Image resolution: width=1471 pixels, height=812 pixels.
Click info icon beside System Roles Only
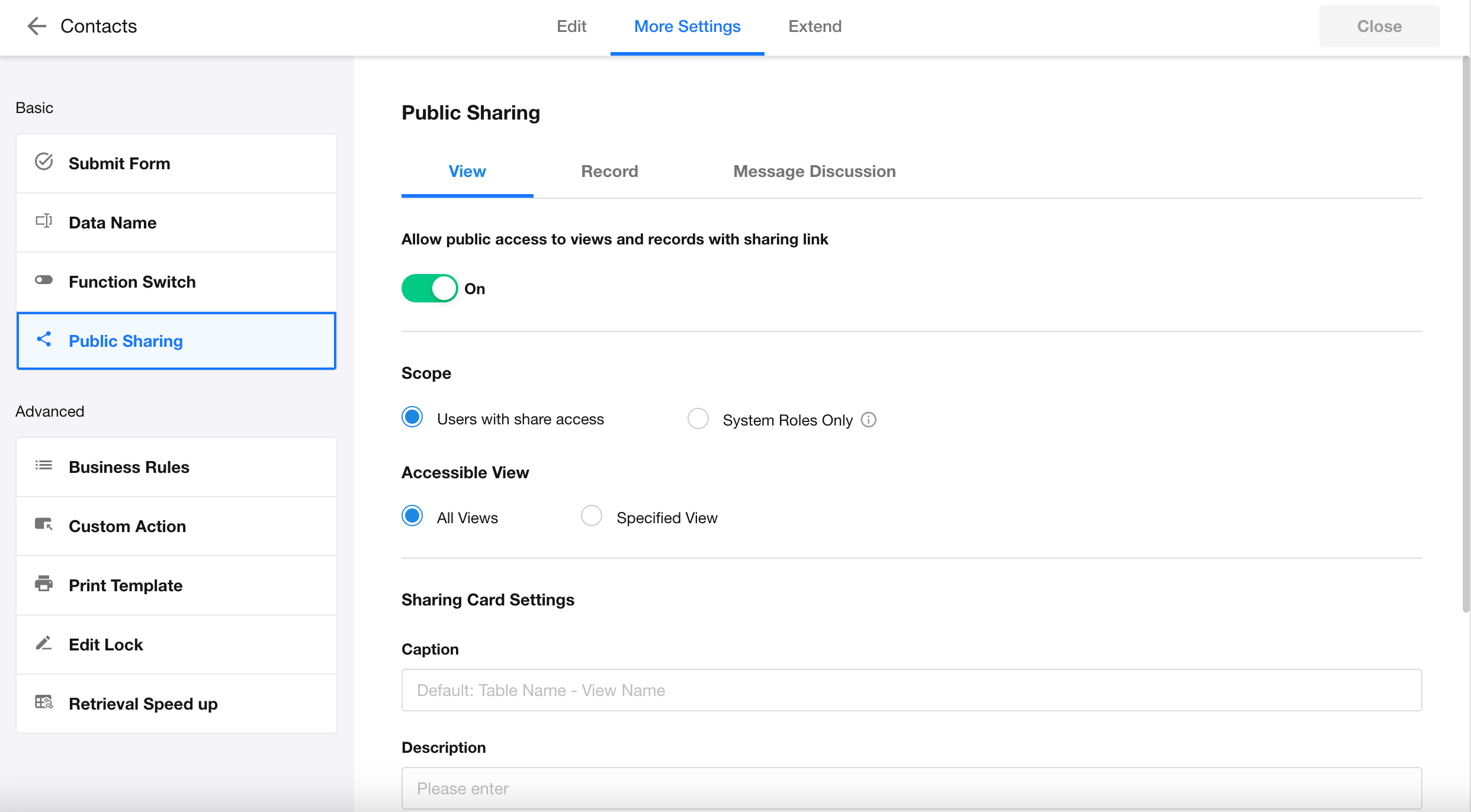tap(868, 420)
